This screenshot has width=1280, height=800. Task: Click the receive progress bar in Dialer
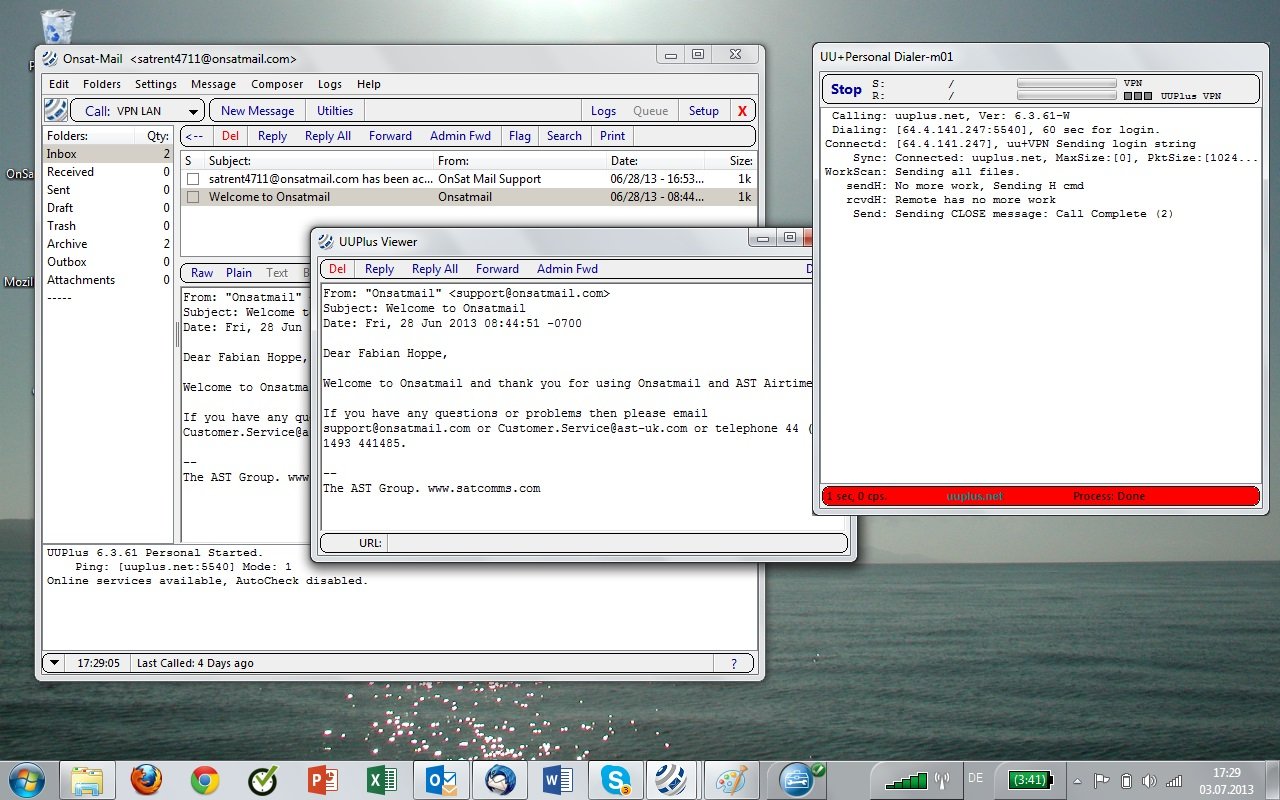click(x=1067, y=96)
